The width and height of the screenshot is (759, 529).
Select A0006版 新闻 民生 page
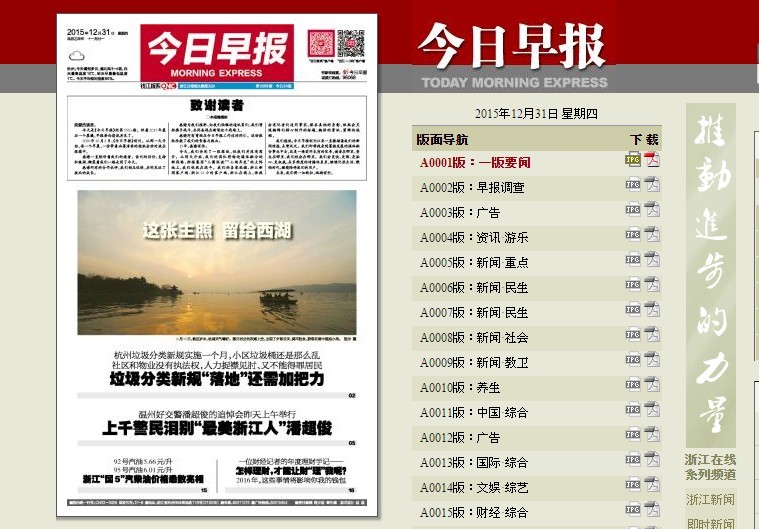click(x=474, y=287)
